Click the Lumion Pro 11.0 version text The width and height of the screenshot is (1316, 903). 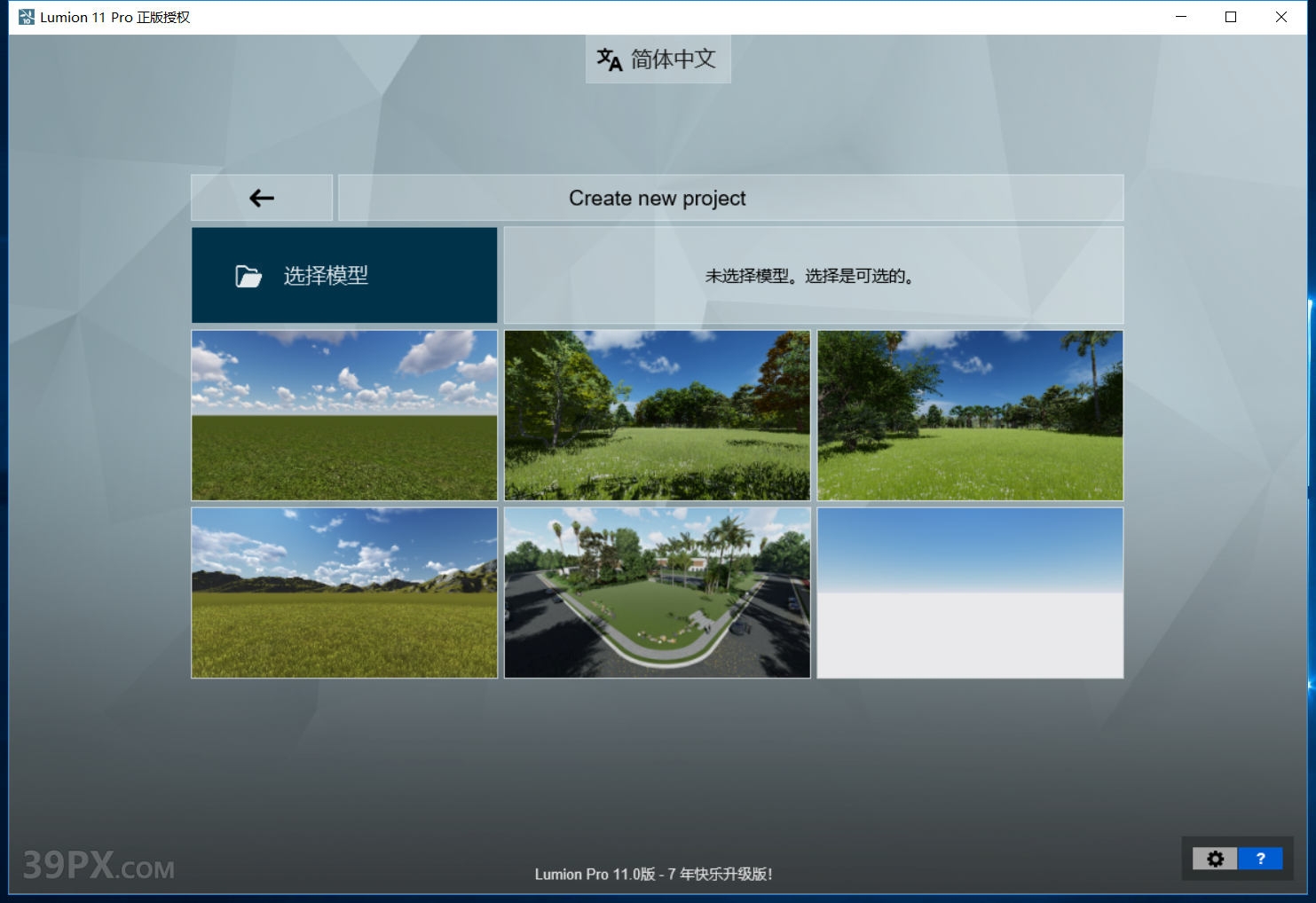tap(653, 875)
